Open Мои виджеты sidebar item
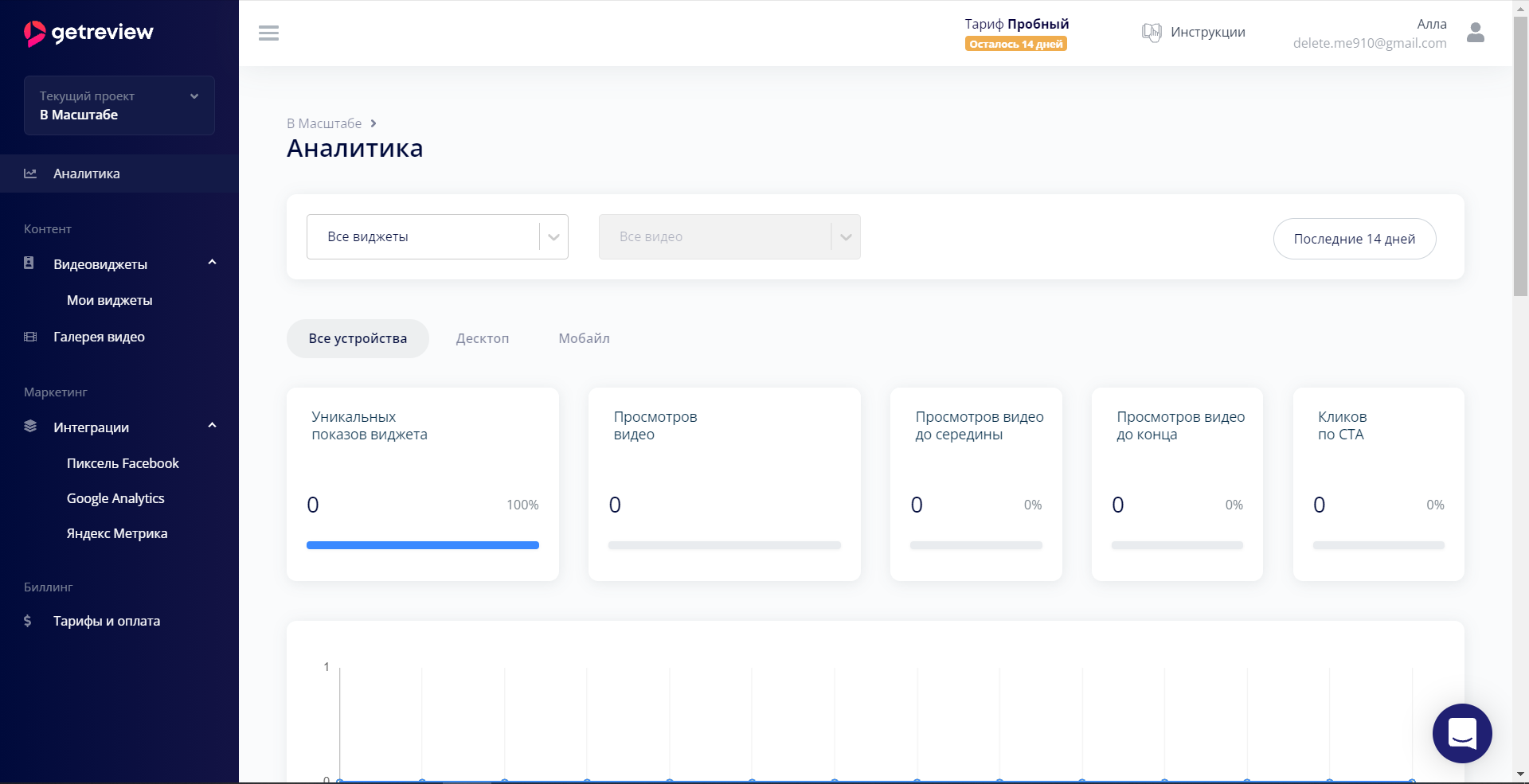1529x784 pixels. click(x=110, y=300)
